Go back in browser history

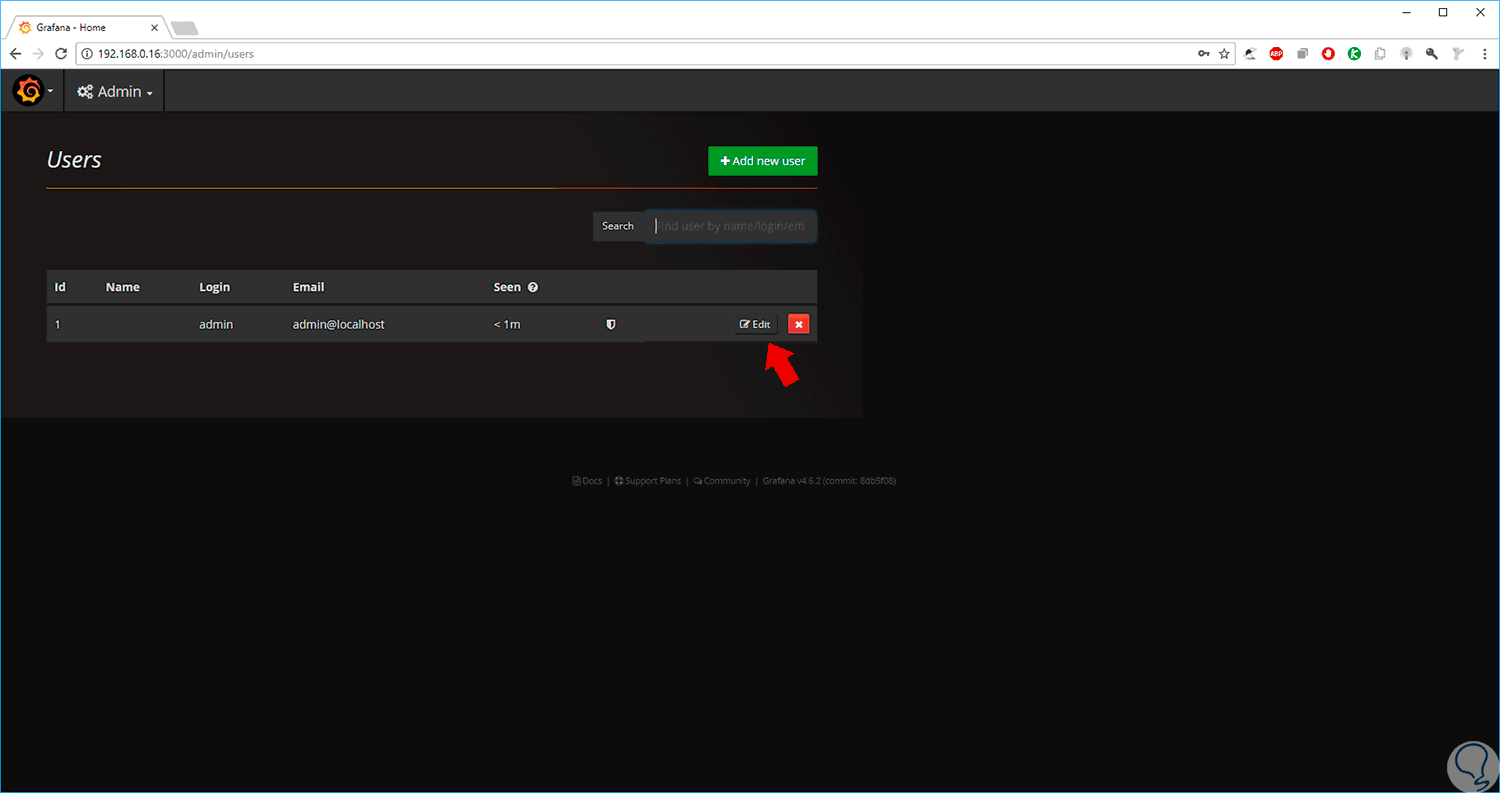point(15,54)
